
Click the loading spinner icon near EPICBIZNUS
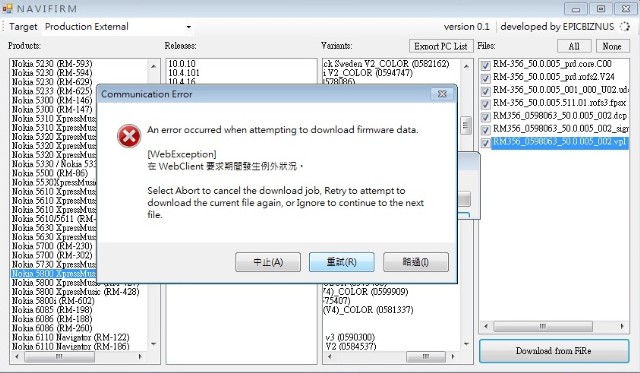coord(625,27)
